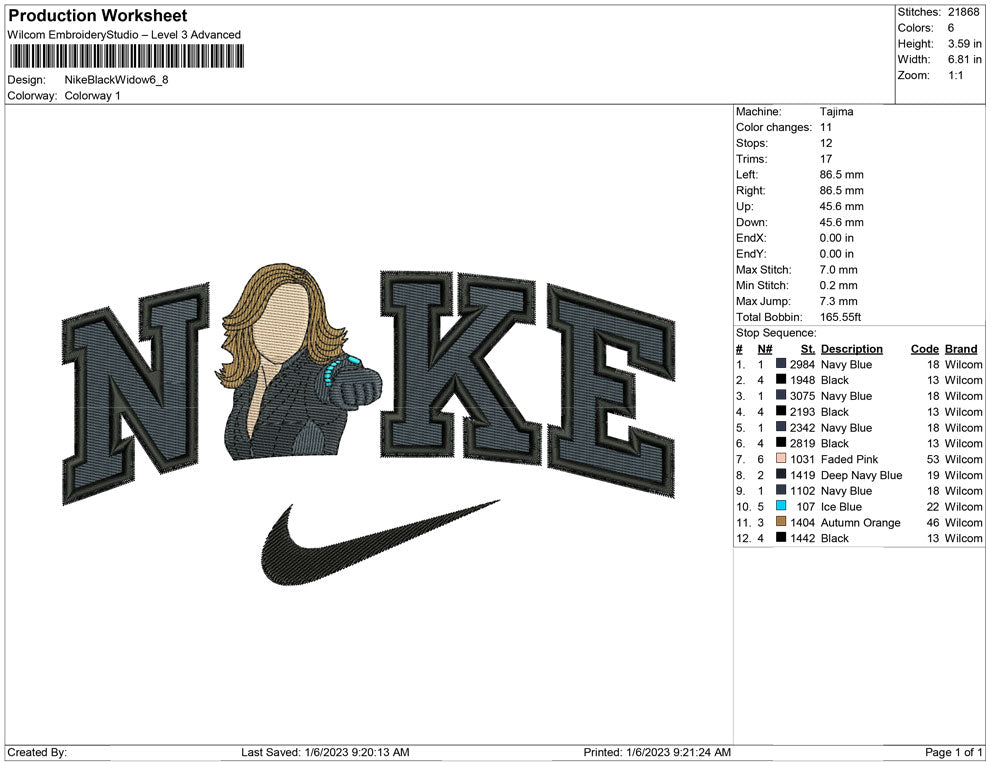Click the 'N#' column header
Screen dimensions: 990x762
click(x=765, y=348)
